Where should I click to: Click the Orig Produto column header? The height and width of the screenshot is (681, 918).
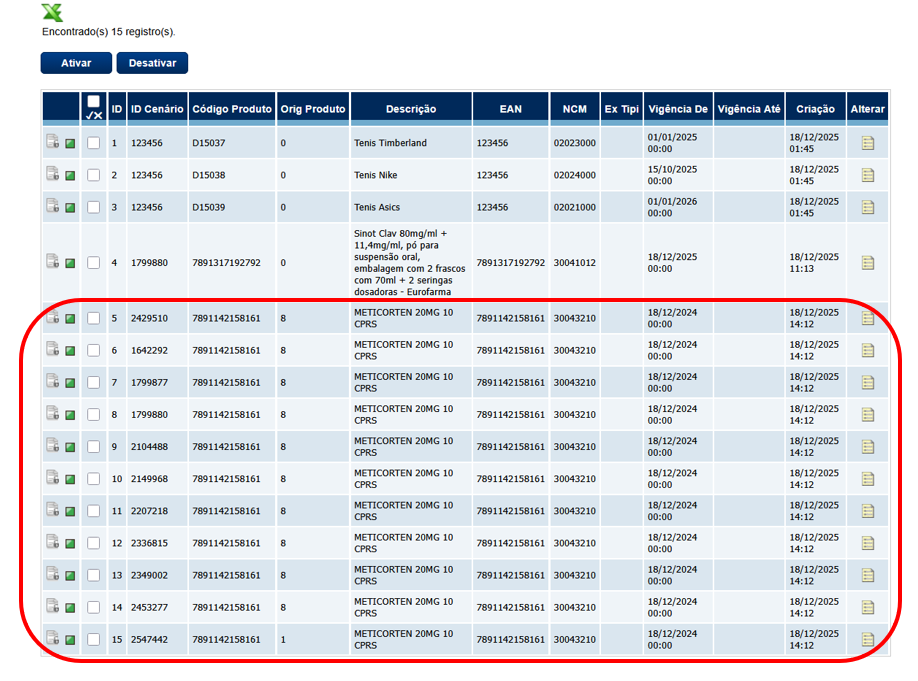[x=313, y=109]
